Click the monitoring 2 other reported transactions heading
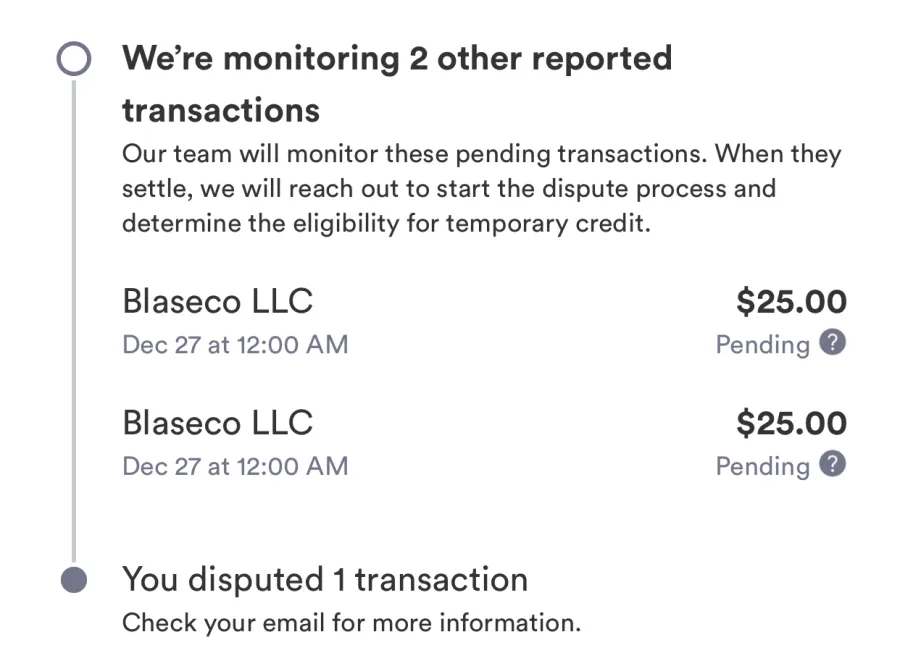Image resolution: width=900 pixels, height=645 pixels. pyautogui.click(x=397, y=84)
